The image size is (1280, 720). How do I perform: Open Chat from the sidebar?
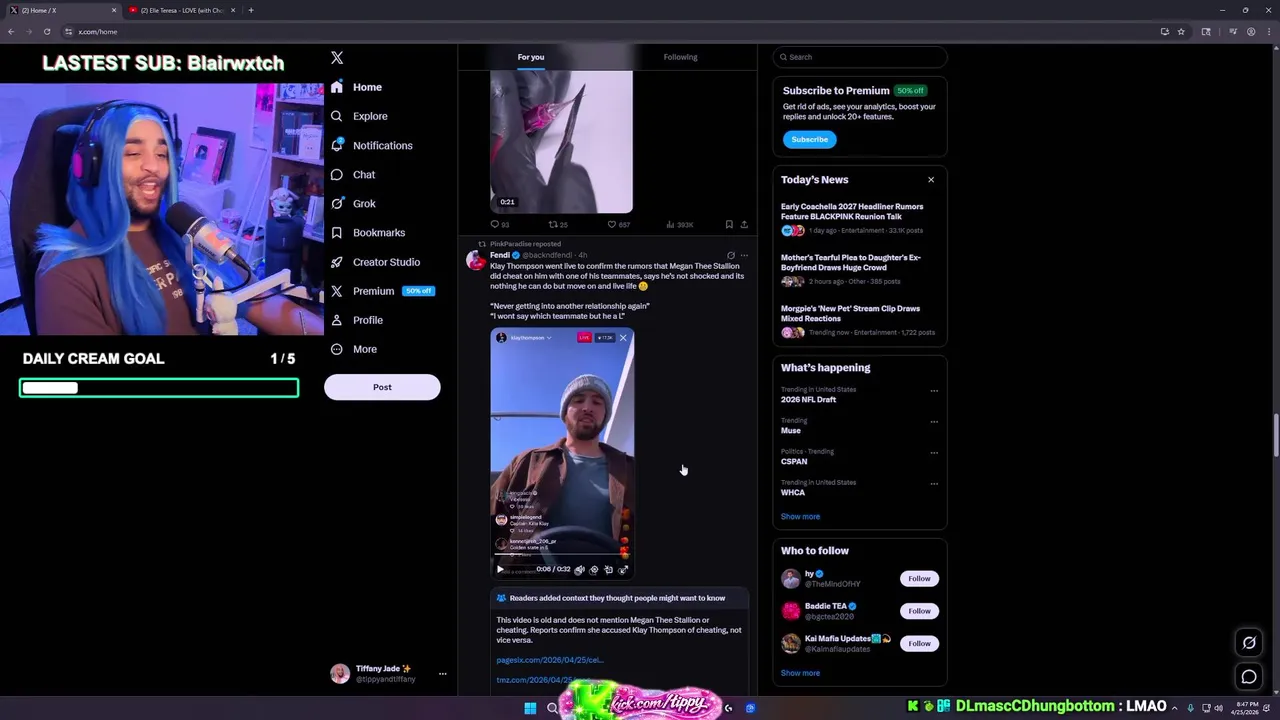(x=353, y=174)
